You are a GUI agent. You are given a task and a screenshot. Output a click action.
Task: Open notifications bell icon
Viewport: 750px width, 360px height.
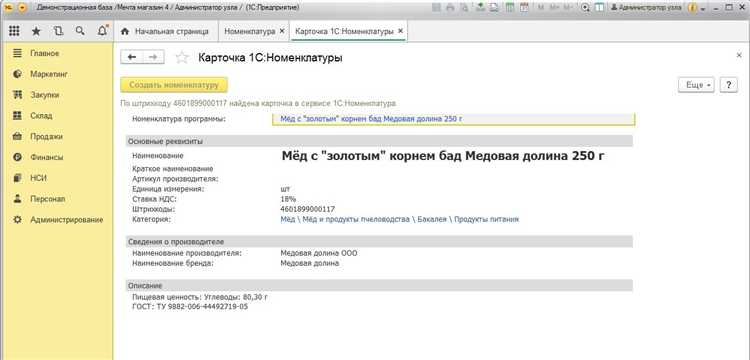102,31
